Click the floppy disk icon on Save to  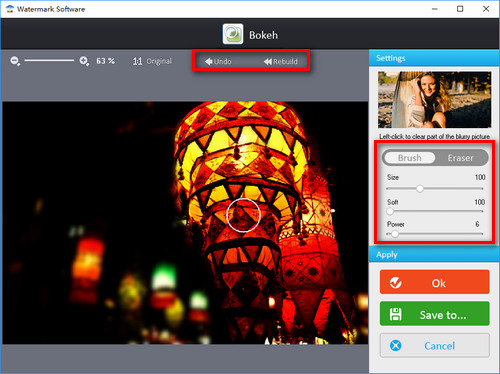click(x=396, y=314)
